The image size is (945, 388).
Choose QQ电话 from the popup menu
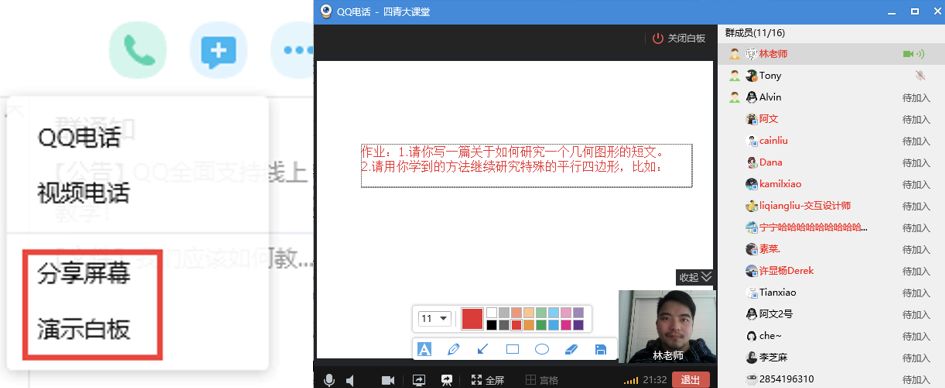[x=79, y=137]
